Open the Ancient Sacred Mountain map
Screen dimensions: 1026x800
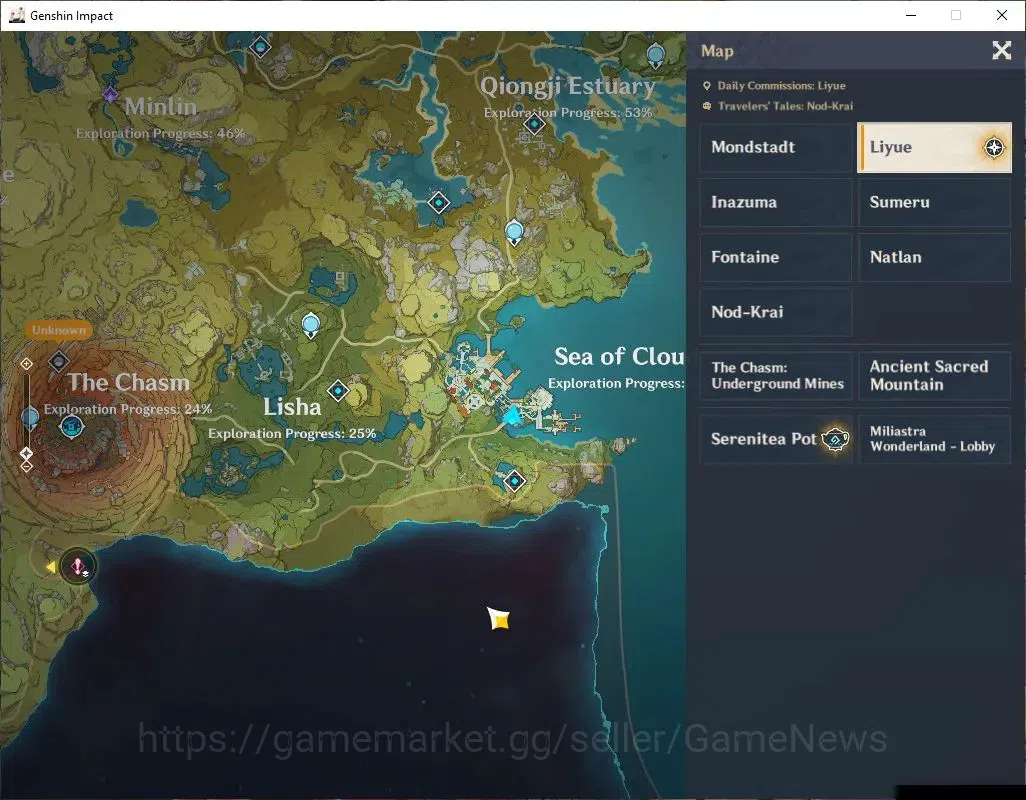pos(934,375)
